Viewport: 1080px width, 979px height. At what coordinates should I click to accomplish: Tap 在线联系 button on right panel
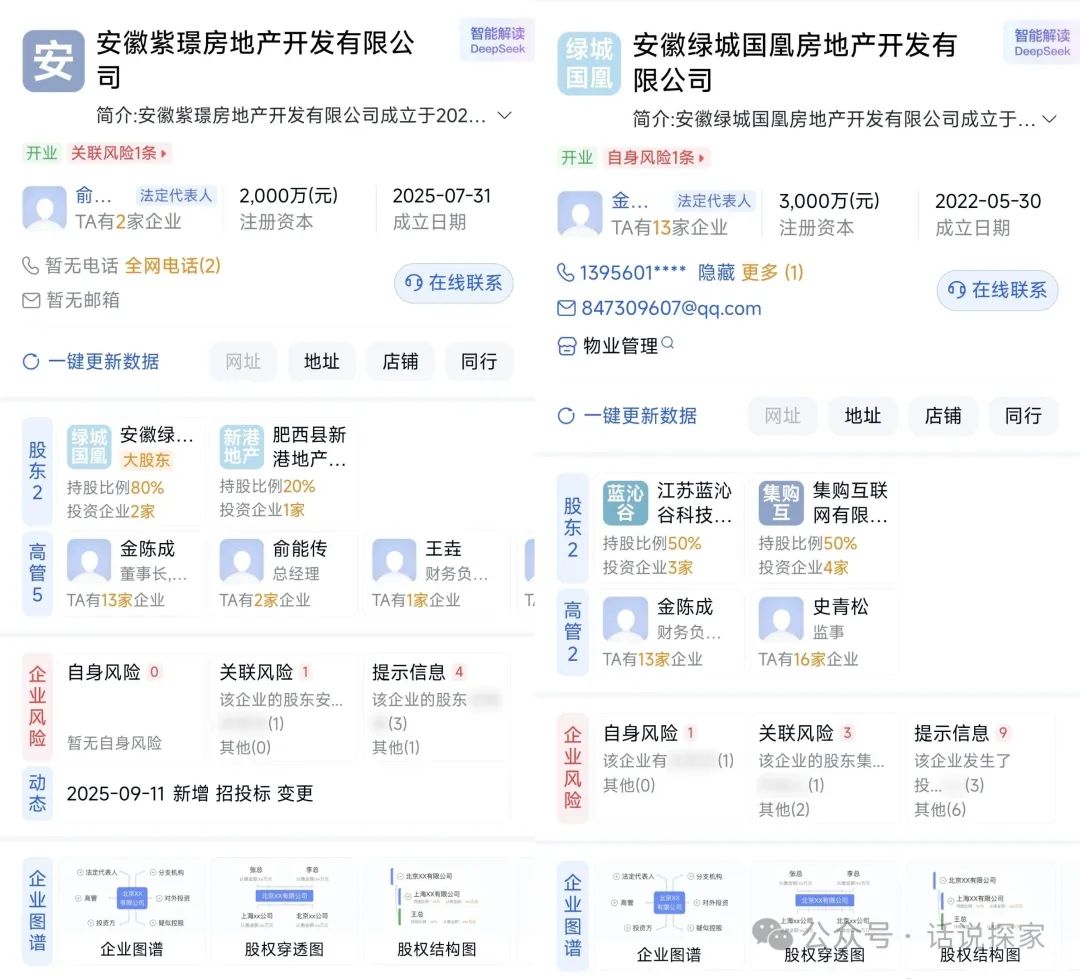[x=997, y=290]
